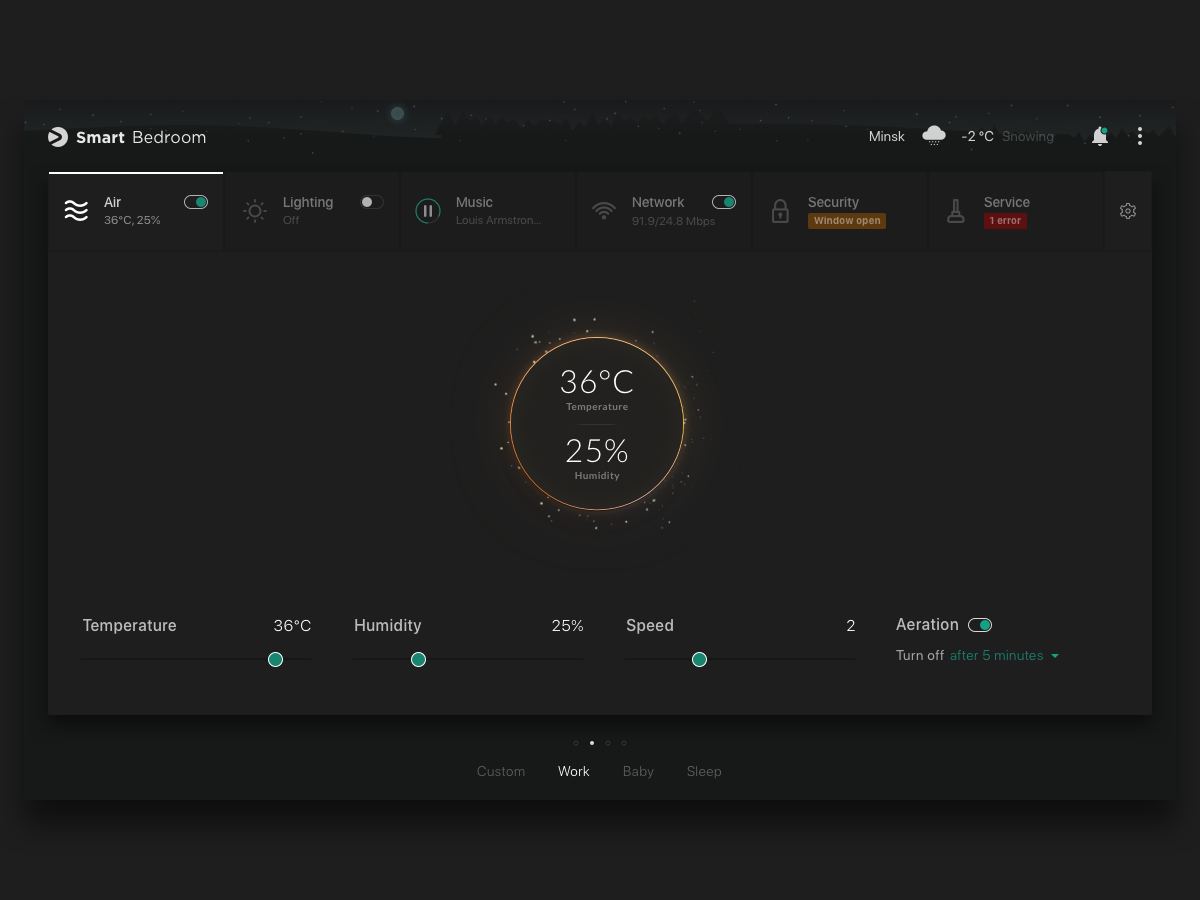Click the 25% value above Humidity slider

tap(567, 626)
